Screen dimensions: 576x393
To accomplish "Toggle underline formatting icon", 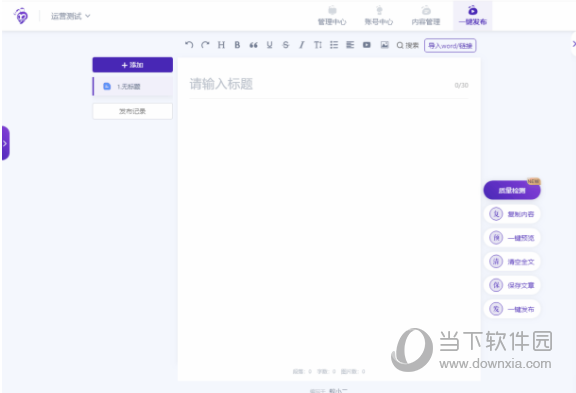I will 270,45.
